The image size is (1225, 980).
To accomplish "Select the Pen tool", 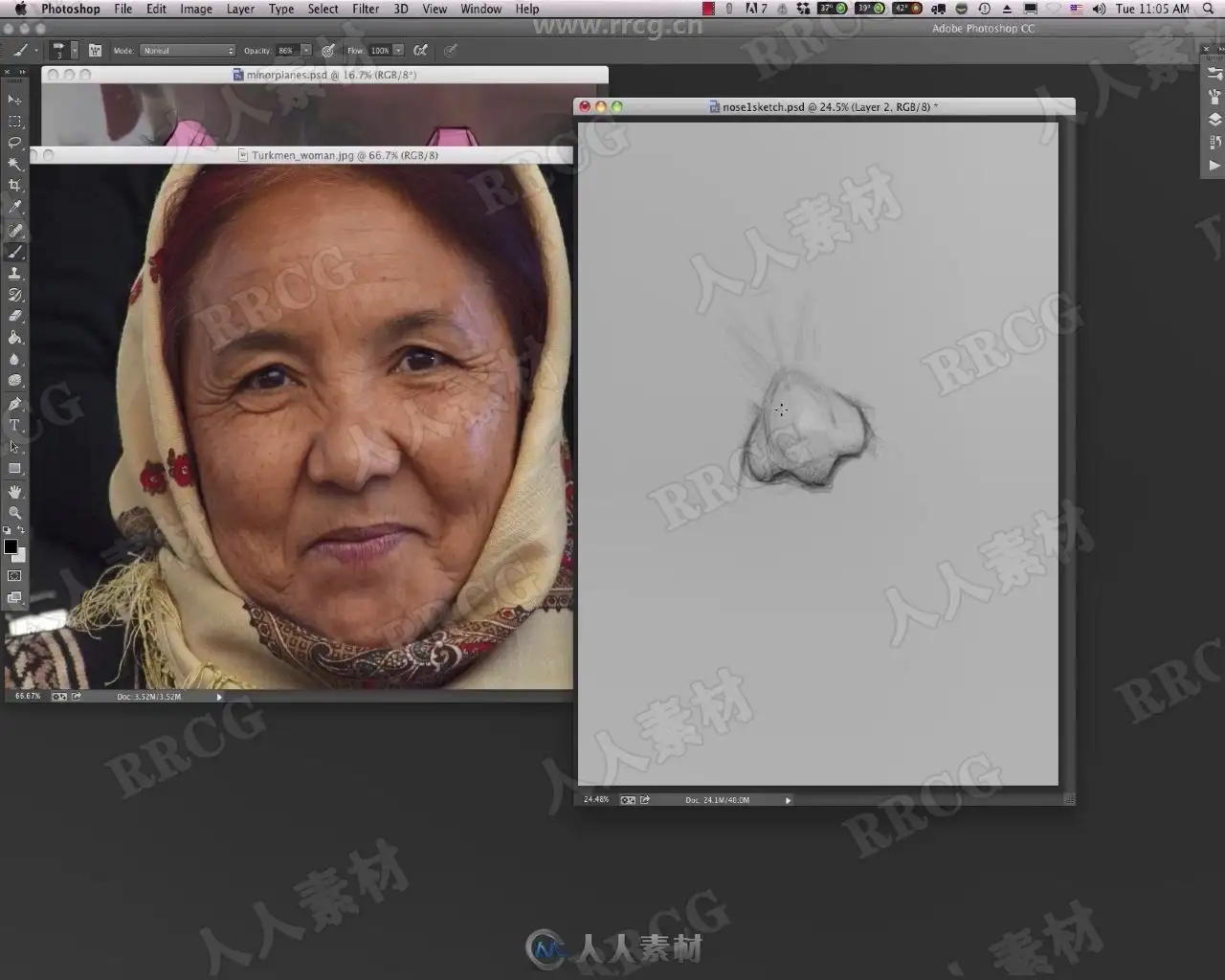I will [x=14, y=405].
